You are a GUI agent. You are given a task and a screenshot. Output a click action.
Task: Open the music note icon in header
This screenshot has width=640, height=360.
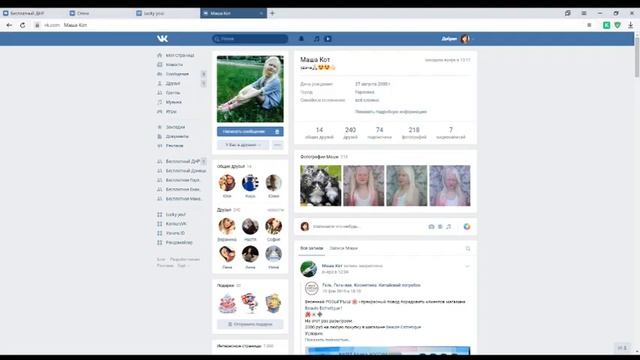[x=316, y=39]
